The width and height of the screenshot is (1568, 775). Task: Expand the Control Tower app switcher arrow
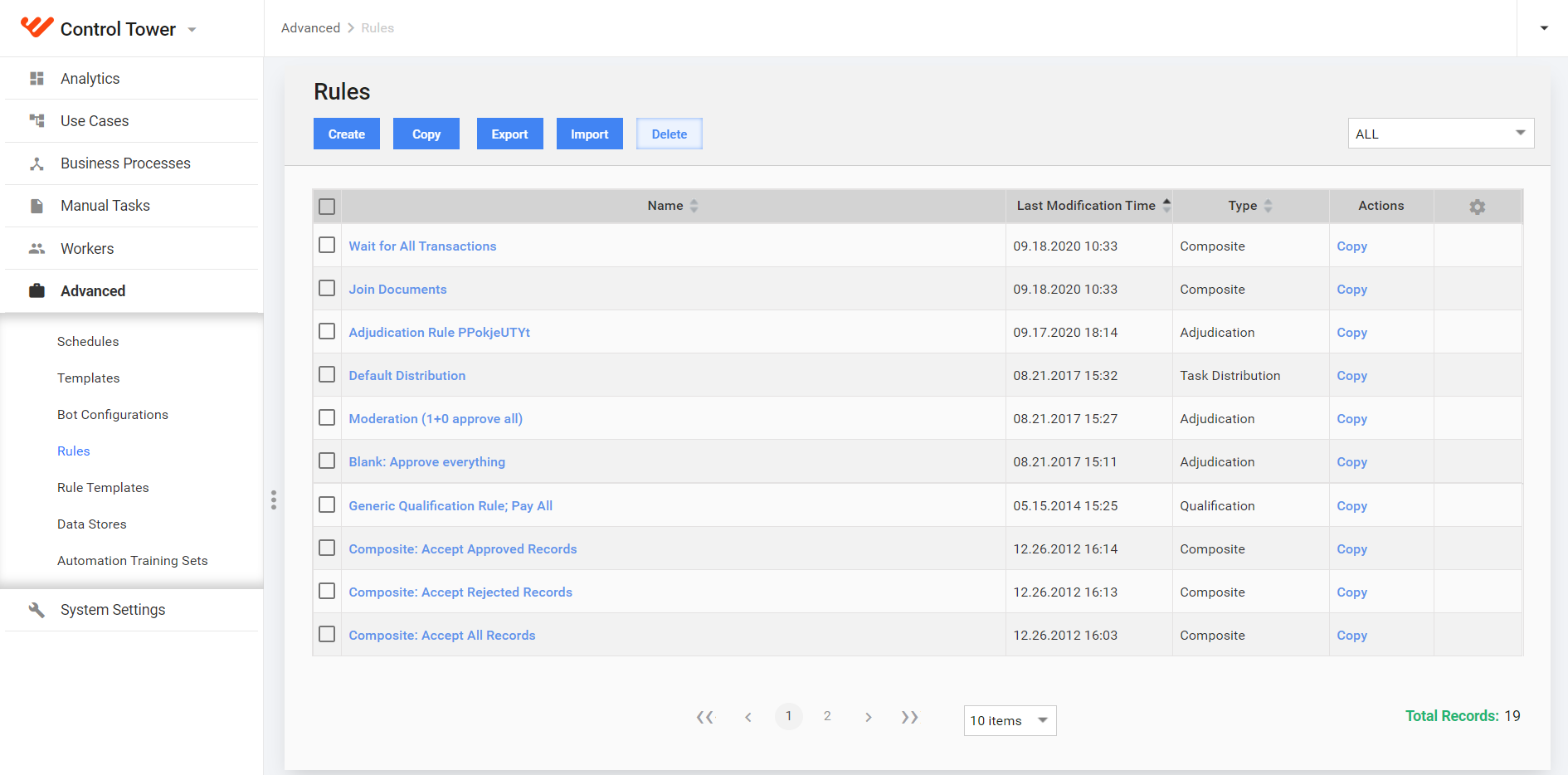(192, 30)
